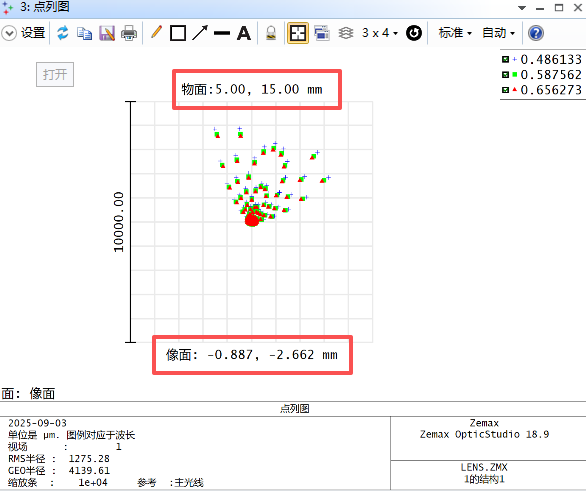The width and height of the screenshot is (586, 491).
Task: Print the spot diagram
Action: 129,33
